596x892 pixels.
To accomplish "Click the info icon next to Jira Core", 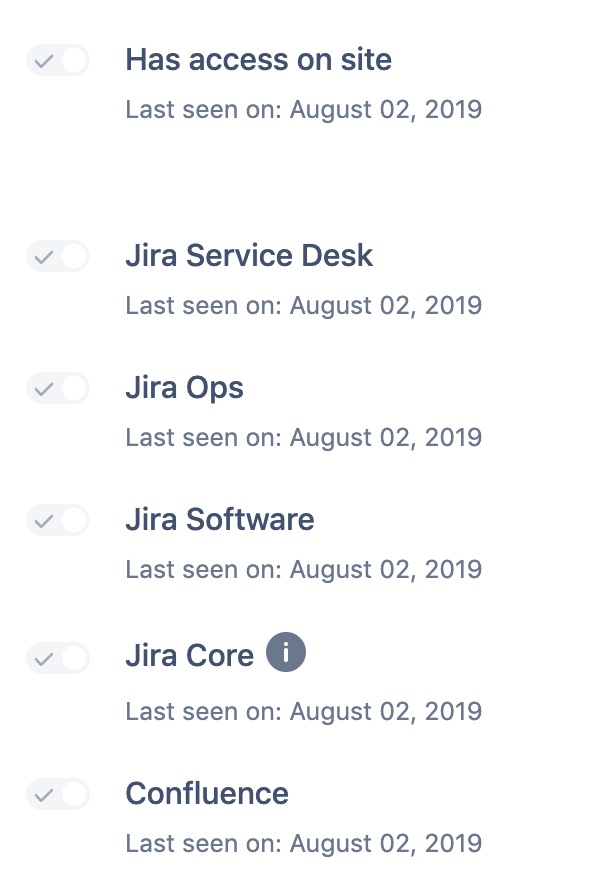I will [x=285, y=653].
